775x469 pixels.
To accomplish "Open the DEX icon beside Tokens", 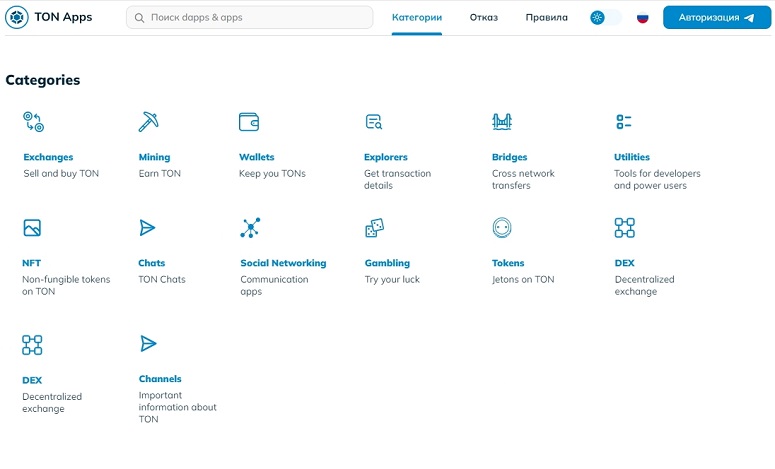I will 625,228.
